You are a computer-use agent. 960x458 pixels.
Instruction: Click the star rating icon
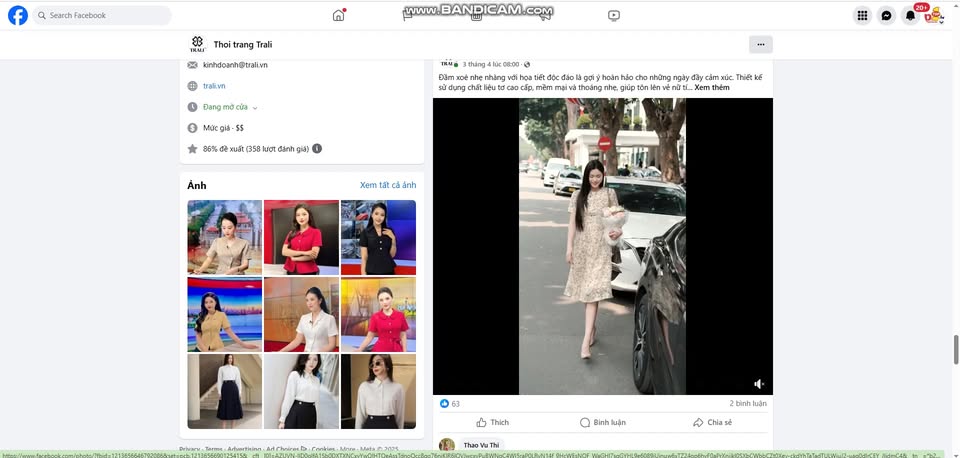[x=192, y=149]
